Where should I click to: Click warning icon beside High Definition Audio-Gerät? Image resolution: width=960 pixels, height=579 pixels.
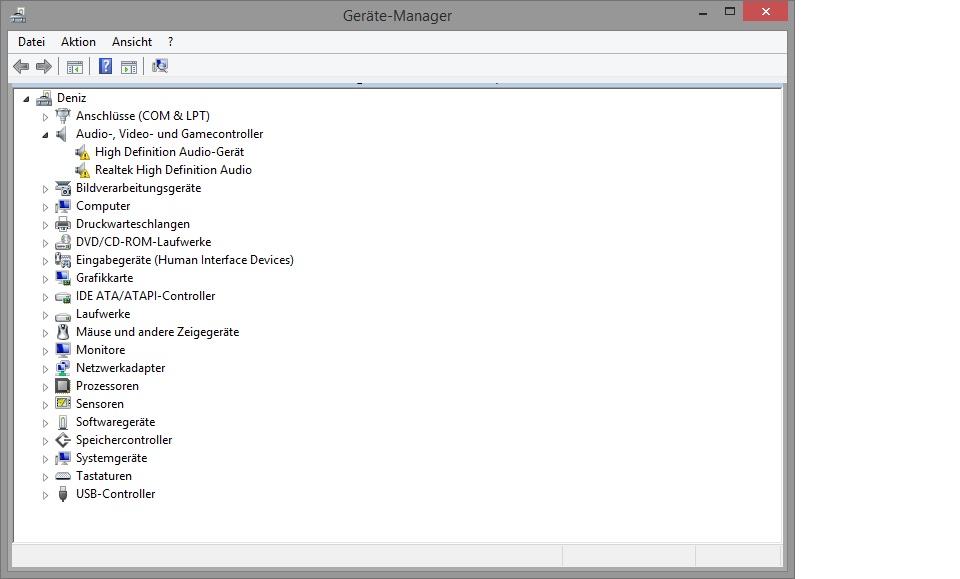(x=82, y=152)
